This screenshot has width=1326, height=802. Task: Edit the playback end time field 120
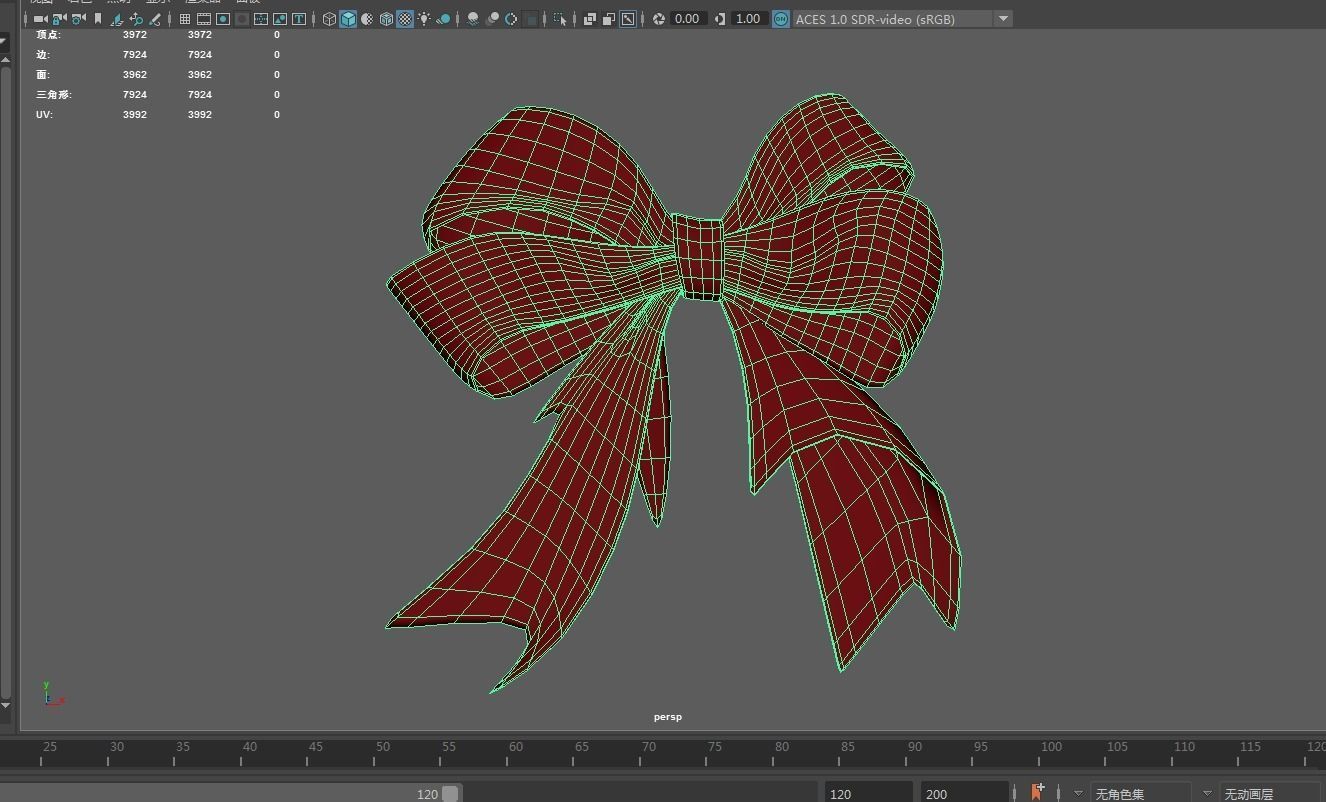coord(868,794)
